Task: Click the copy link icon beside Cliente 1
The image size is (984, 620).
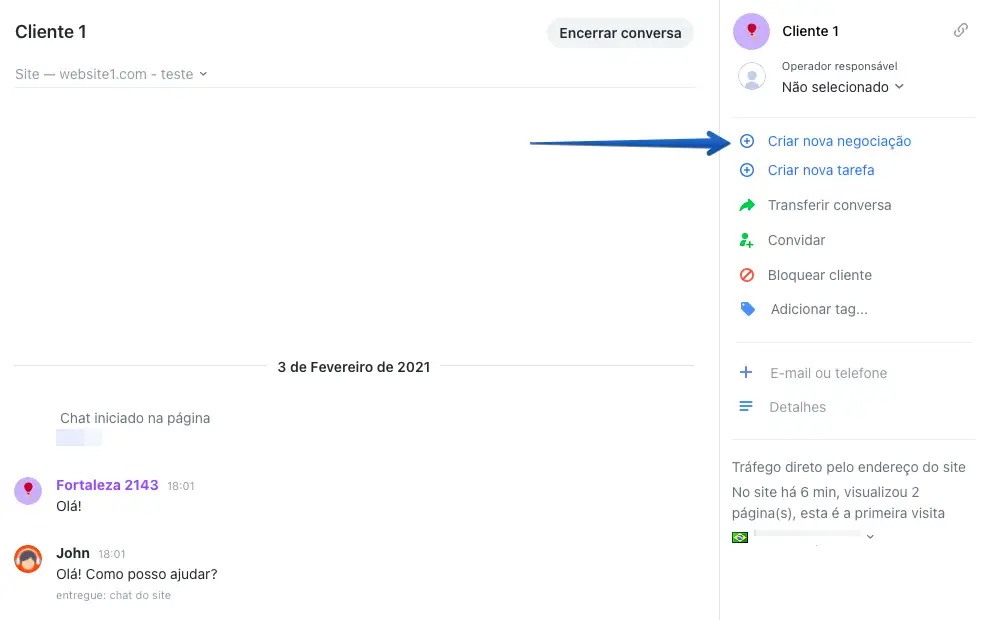Action: pyautogui.click(x=960, y=31)
